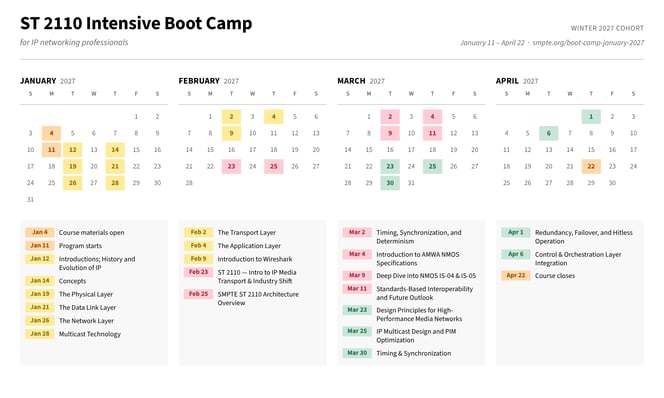
Task: Pick orange day 22 in April grid
Action: tap(591, 166)
